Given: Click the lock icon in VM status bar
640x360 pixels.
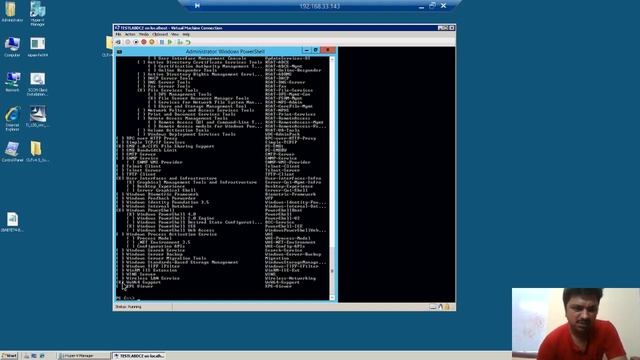Looking at the screenshot, I should pos(447,307).
